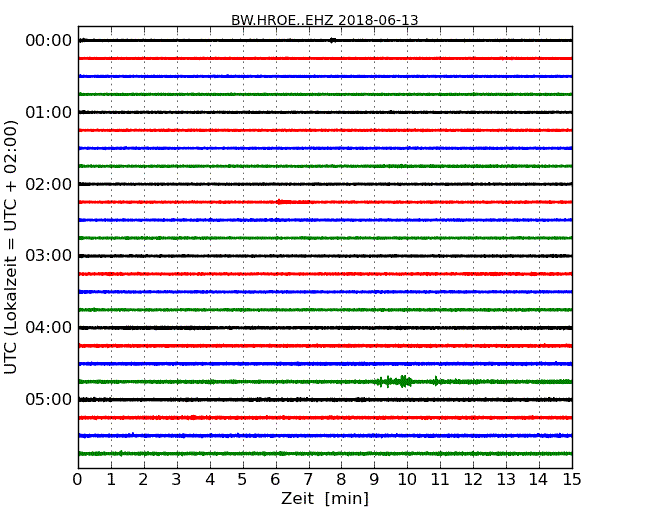Image resolution: width=650 pixels, height=520 pixels.
Task: Select the 05:00 time label
Action: [49, 399]
